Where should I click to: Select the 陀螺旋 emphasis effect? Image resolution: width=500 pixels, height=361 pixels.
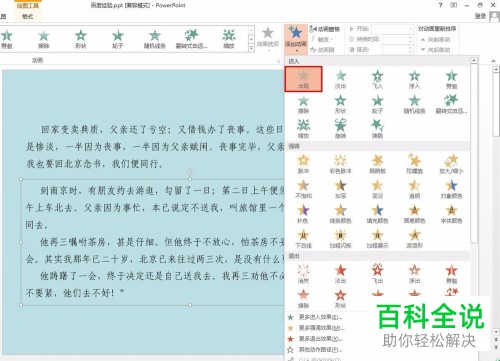click(x=414, y=164)
